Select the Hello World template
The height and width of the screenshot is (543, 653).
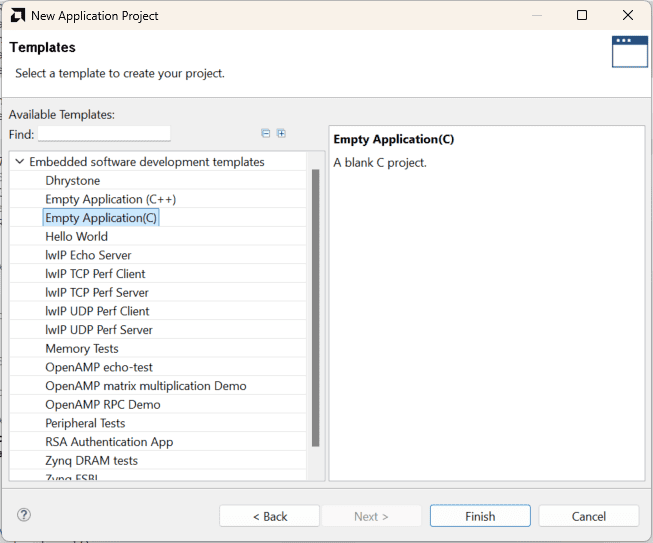[x=76, y=237]
